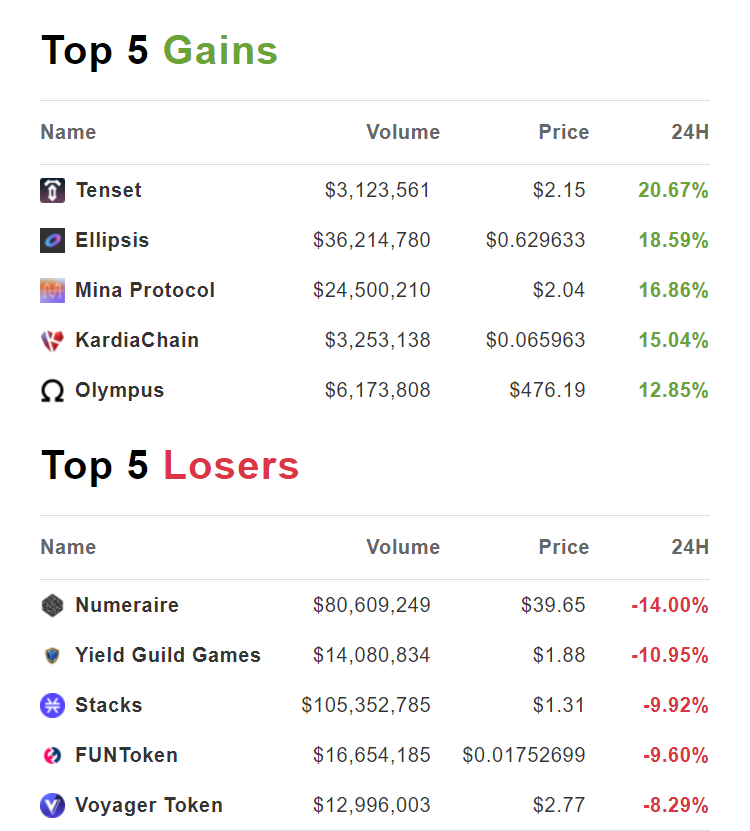Open the Mina Protocol link
The image size is (750, 831).
145,290
